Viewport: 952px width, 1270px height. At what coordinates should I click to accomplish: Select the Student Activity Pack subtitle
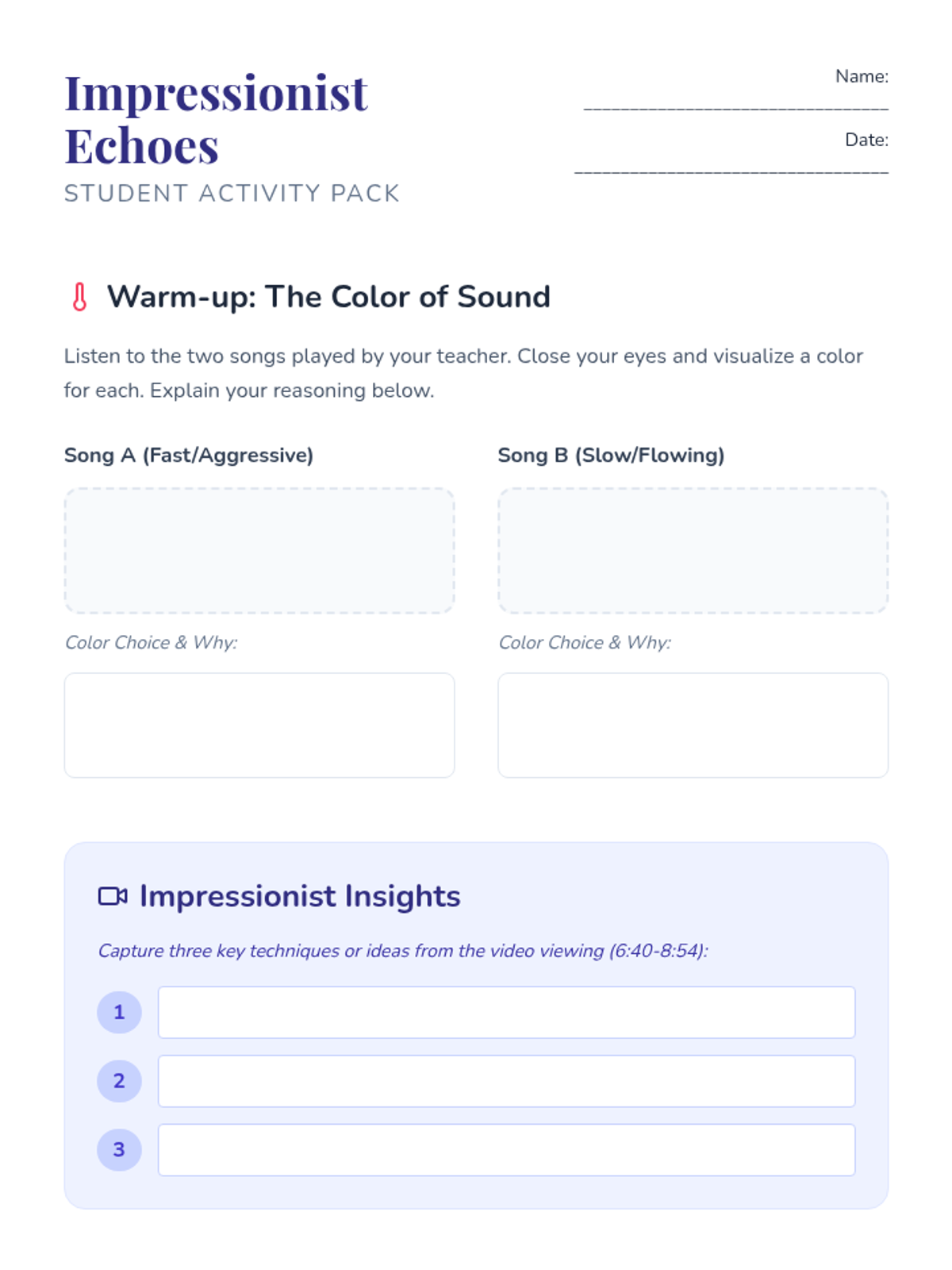(x=232, y=194)
